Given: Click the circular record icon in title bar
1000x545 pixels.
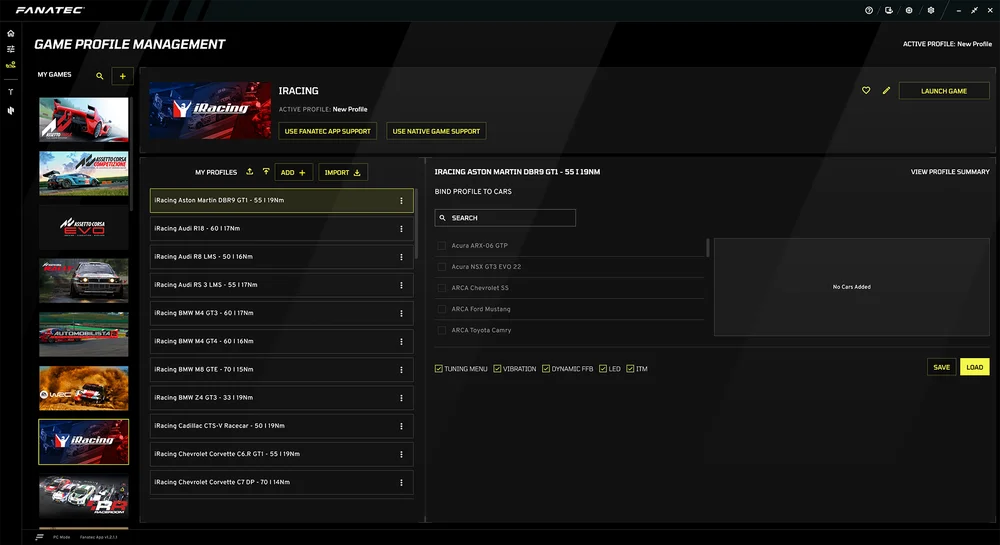Looking at the screenshot, I should click(x=909, y=10).
